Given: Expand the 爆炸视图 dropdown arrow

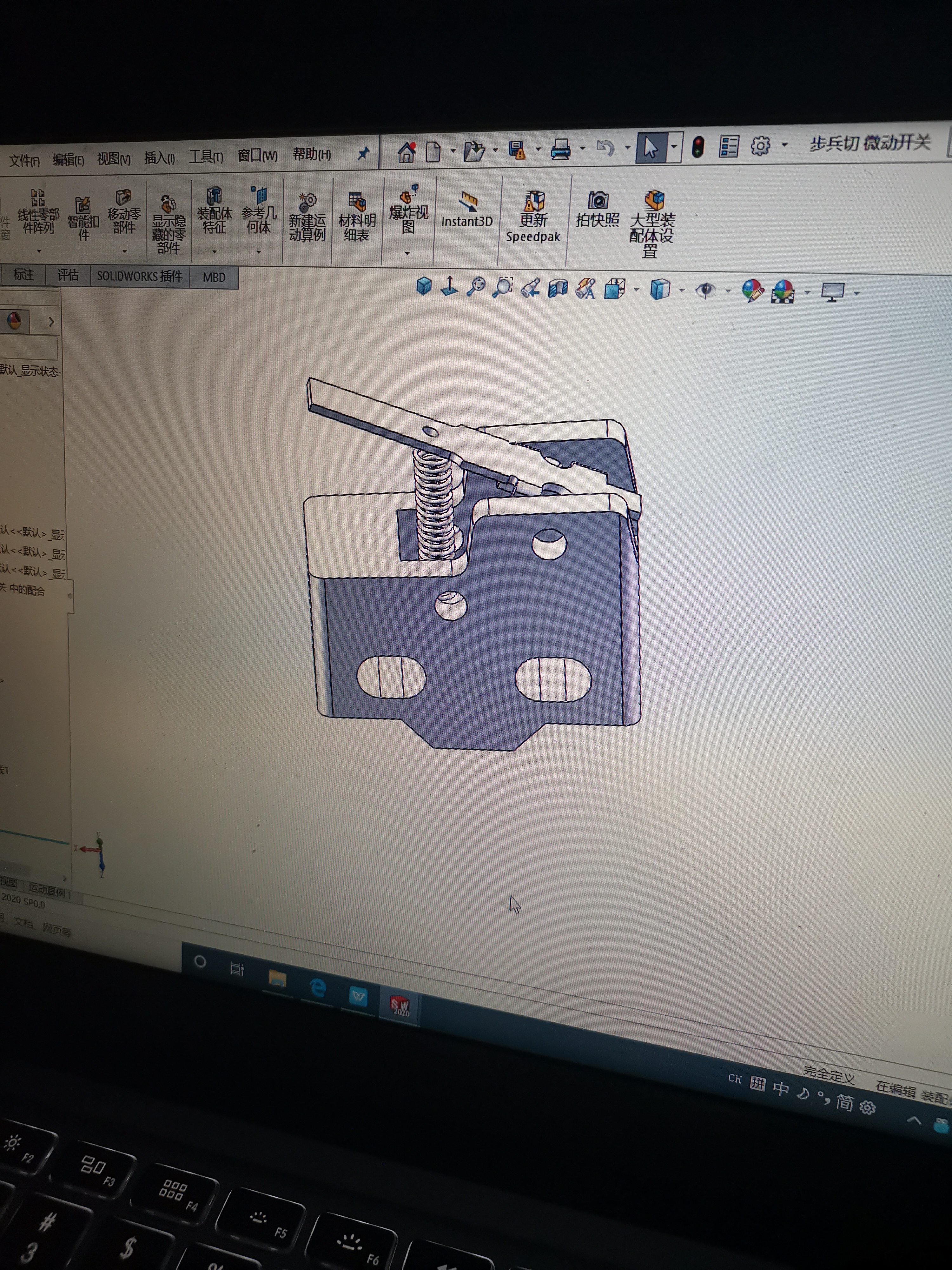Looking at the screenshot, I should (x=407, y=253).
